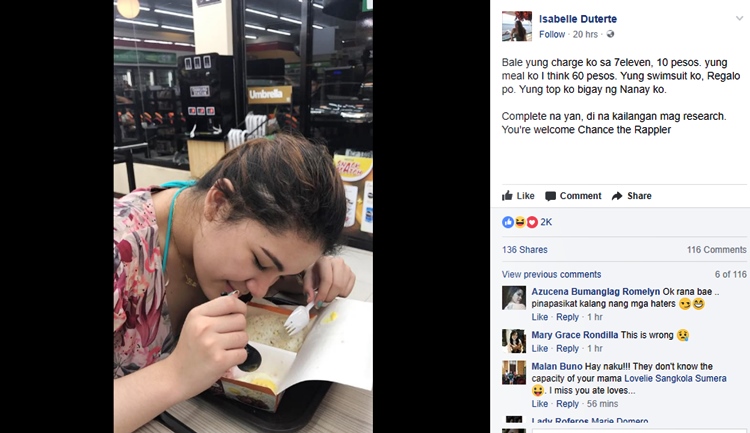The image size is (750, 433).
Task: Open Malan Buno's commenter avatar
Action: point(514,373)
